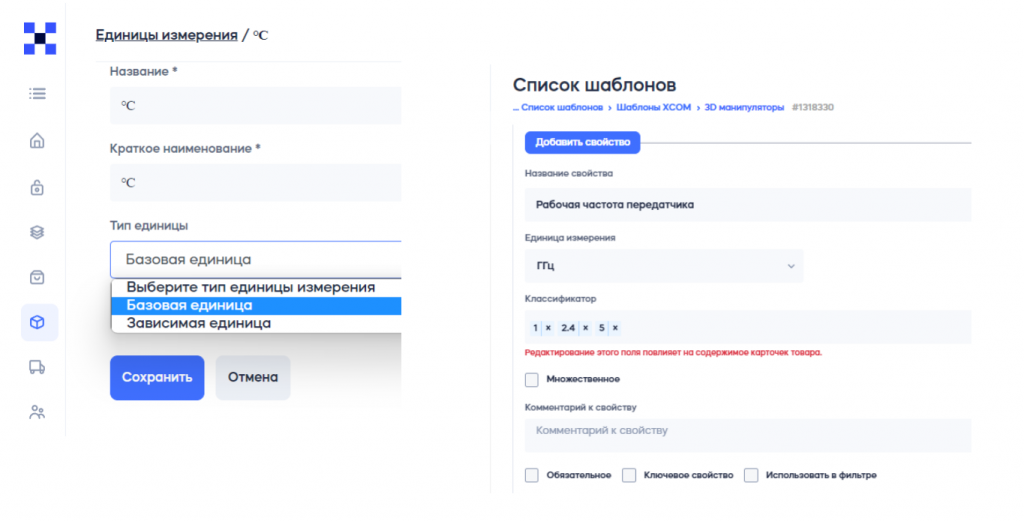Click the blue X logo icon
1024x521 pixels.
coord(39,38)
